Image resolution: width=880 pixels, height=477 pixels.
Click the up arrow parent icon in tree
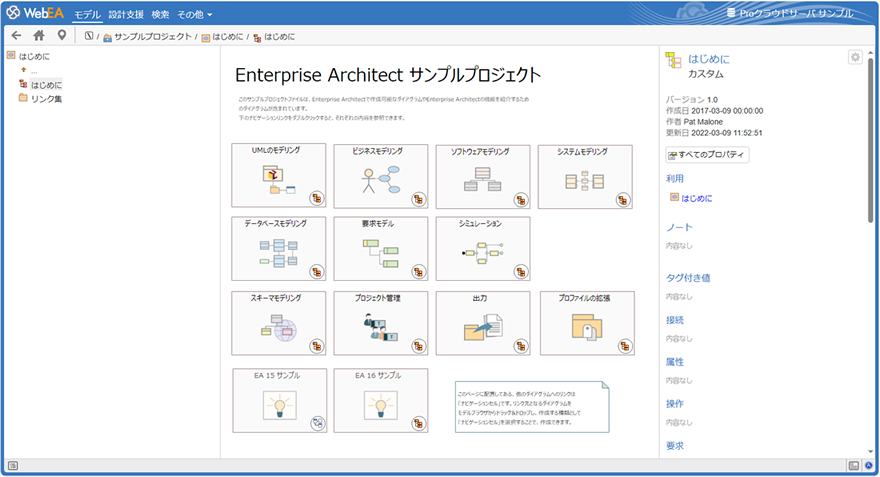(x=24, y=70)
